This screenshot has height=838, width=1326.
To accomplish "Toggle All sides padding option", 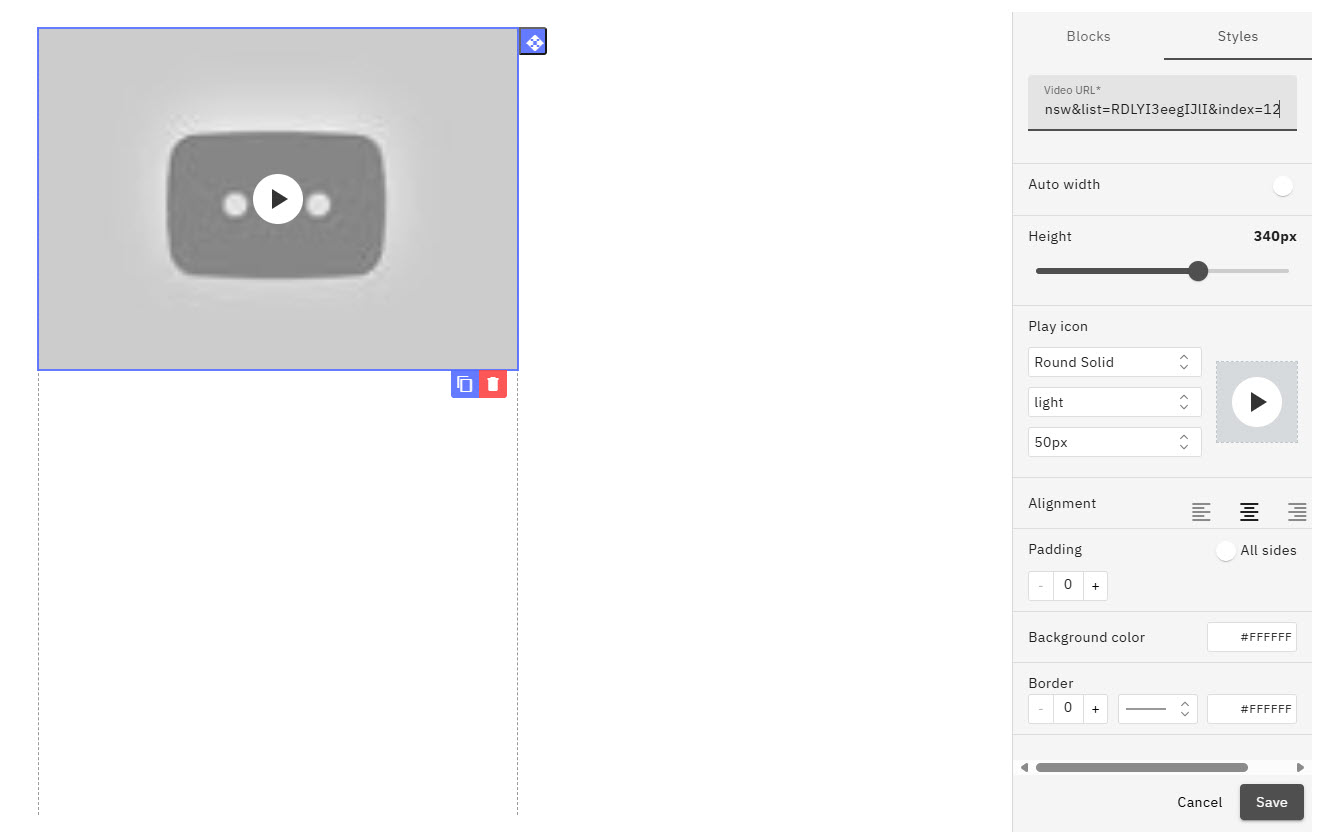I will pos(1225,550).
